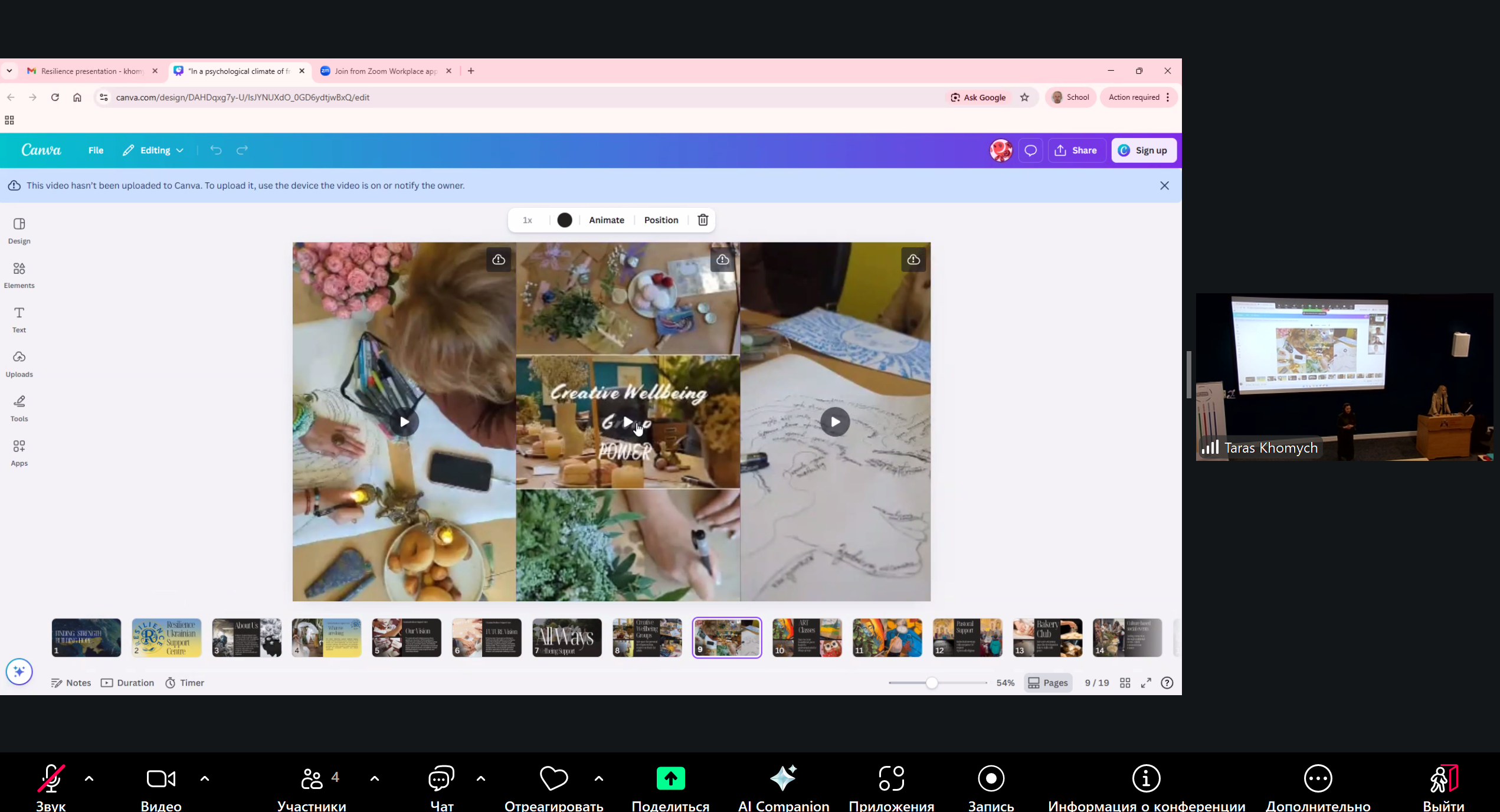Open the Elements panel in sidebar
Viewport: 1500px width, 812px height.
(19, 275)
